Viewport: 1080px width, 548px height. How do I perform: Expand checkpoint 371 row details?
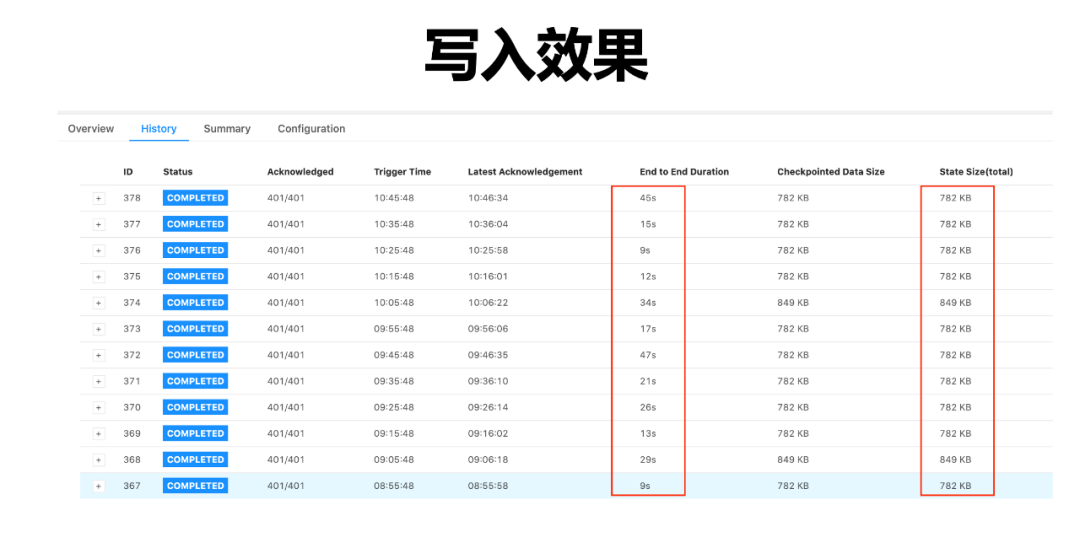coord(98,381)
